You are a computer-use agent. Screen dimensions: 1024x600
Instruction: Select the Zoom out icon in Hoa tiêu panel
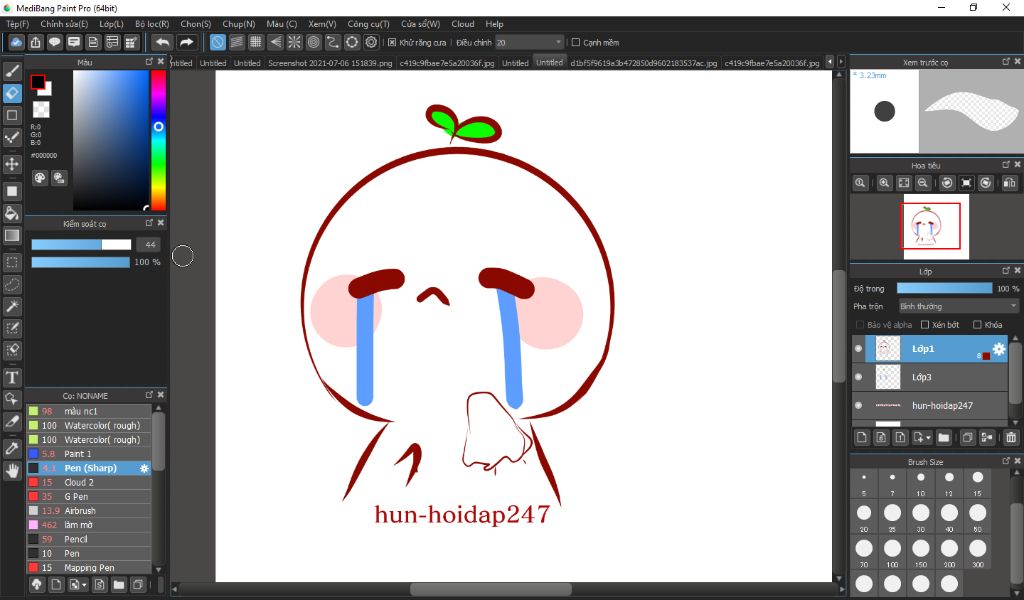click(x=923, y=182)
